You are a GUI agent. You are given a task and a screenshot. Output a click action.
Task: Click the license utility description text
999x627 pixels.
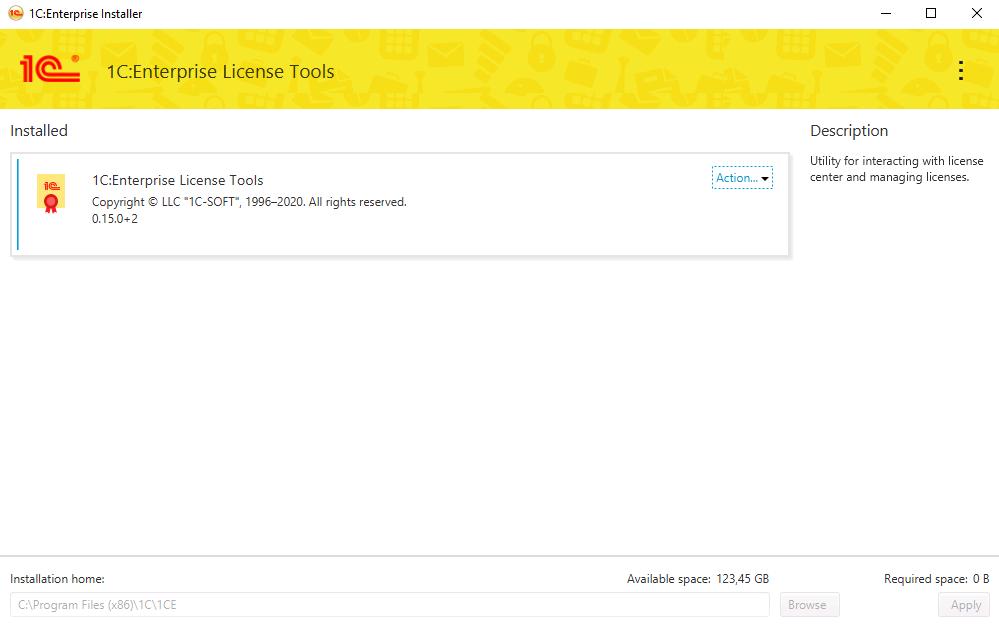tap(896, 169)
